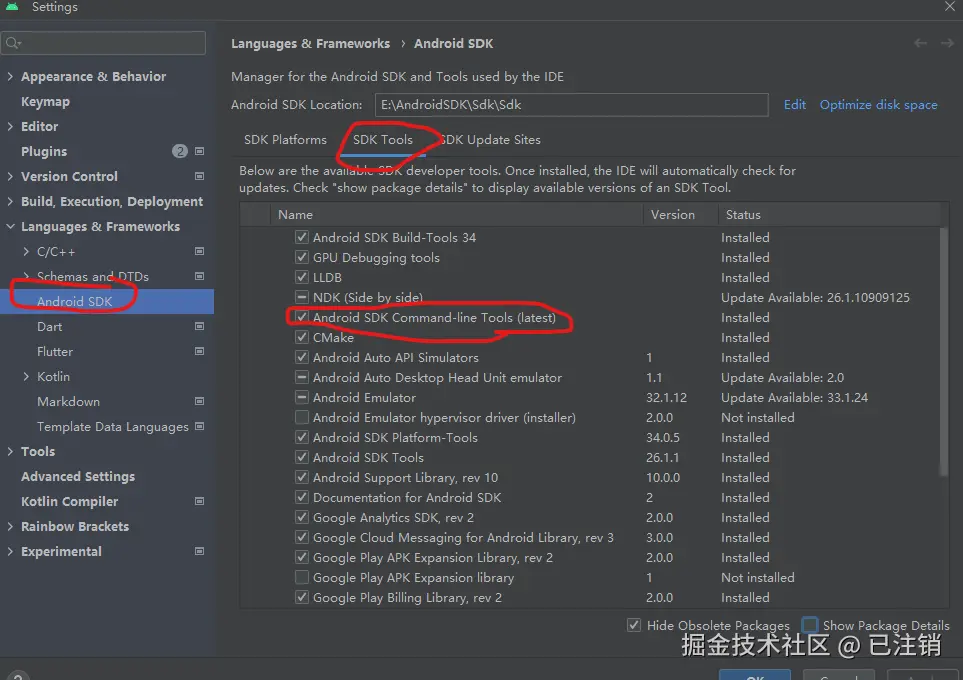Toggle Android SDK Command-line Tools (latest) checkbox
963x680 pixels.
302,318
